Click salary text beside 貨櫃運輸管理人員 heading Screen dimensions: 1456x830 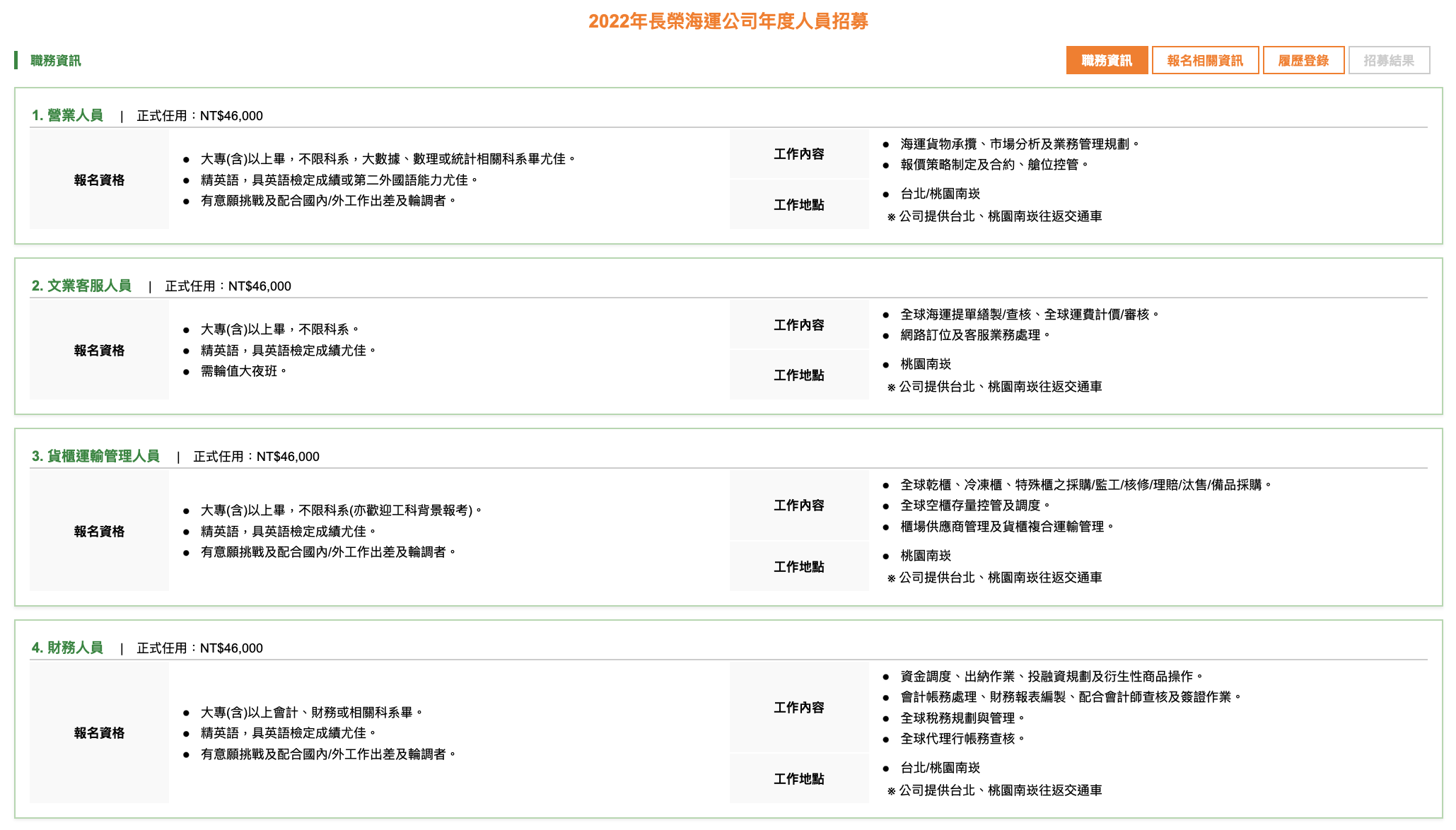[256, 457]
